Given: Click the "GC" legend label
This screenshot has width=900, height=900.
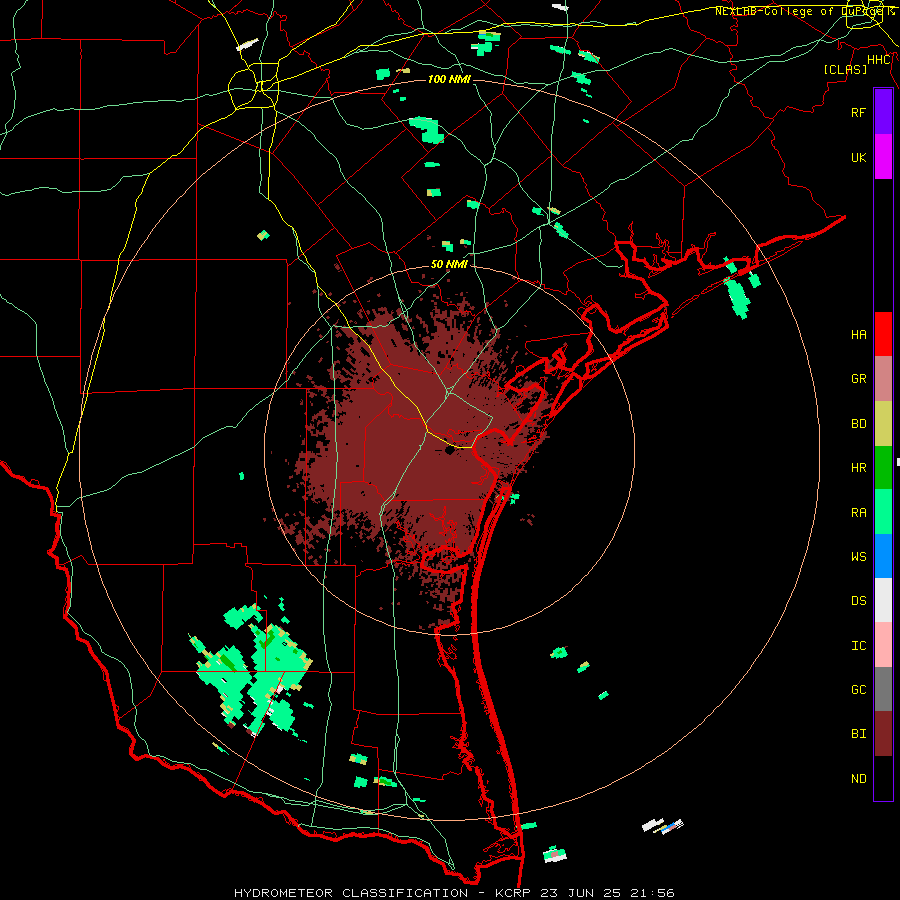Looking at the screenshot, I should (858, 690).
